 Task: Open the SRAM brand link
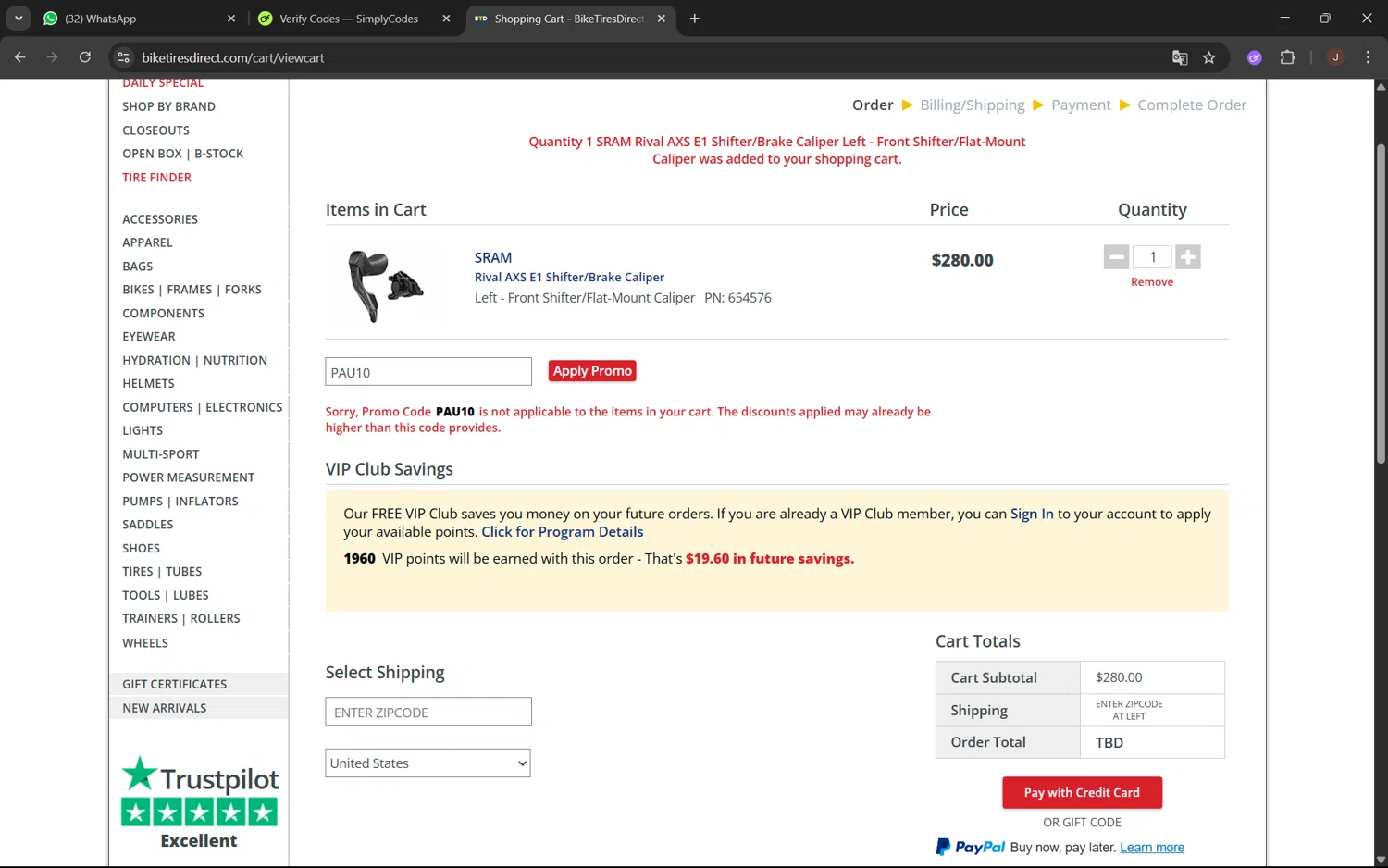[493, 257]
